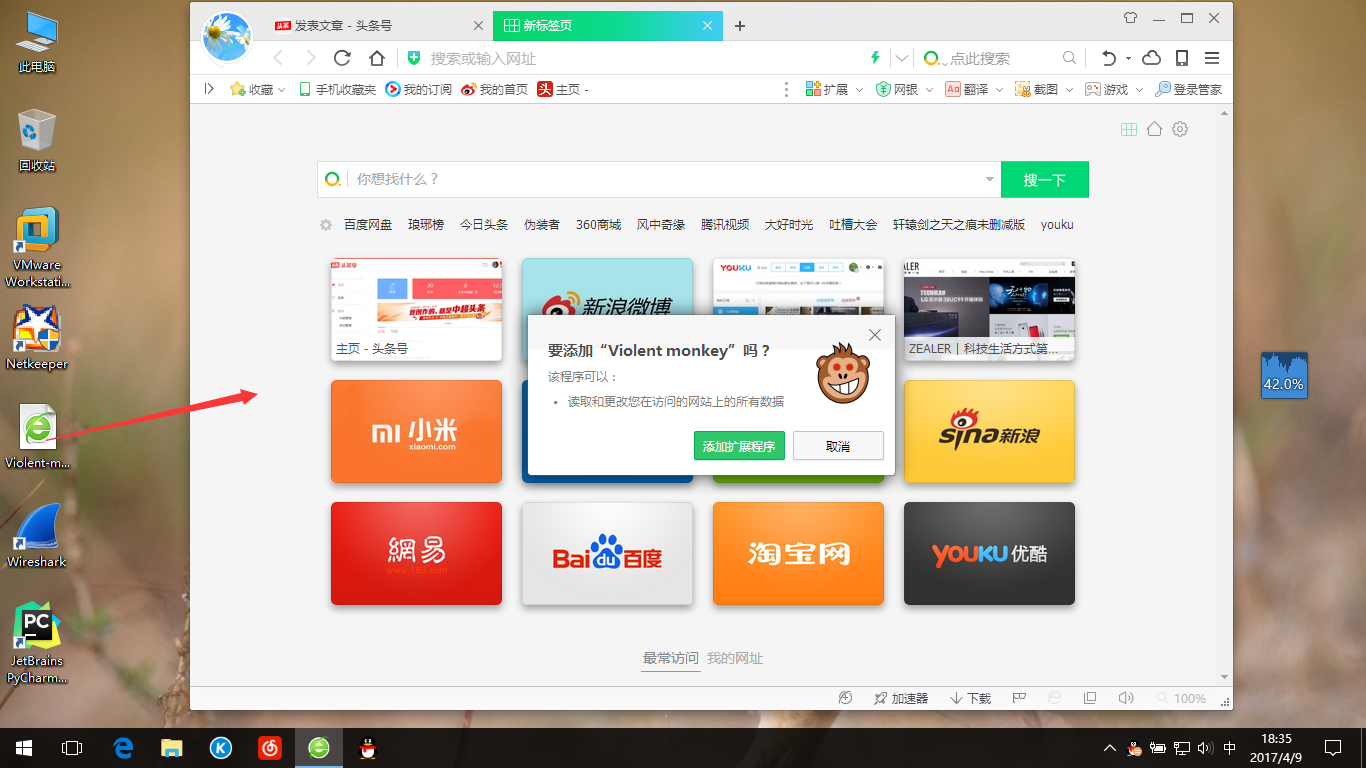The height and width of the screenshot is (768, 1366).
Task: Click the 取消 button in the dialog
Action: click(838, 446)
